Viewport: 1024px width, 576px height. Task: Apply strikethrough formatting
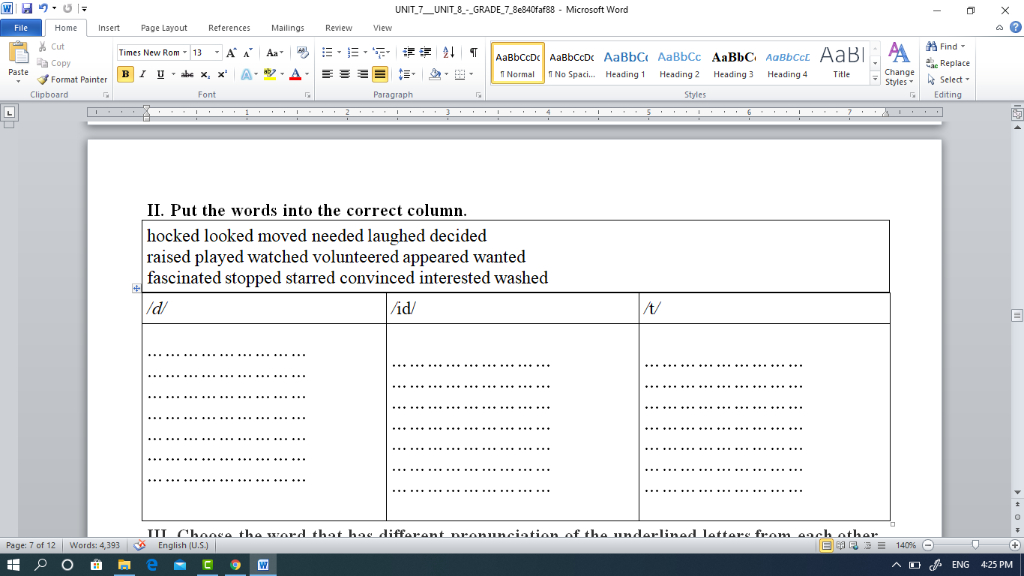[x=187, y=74]
